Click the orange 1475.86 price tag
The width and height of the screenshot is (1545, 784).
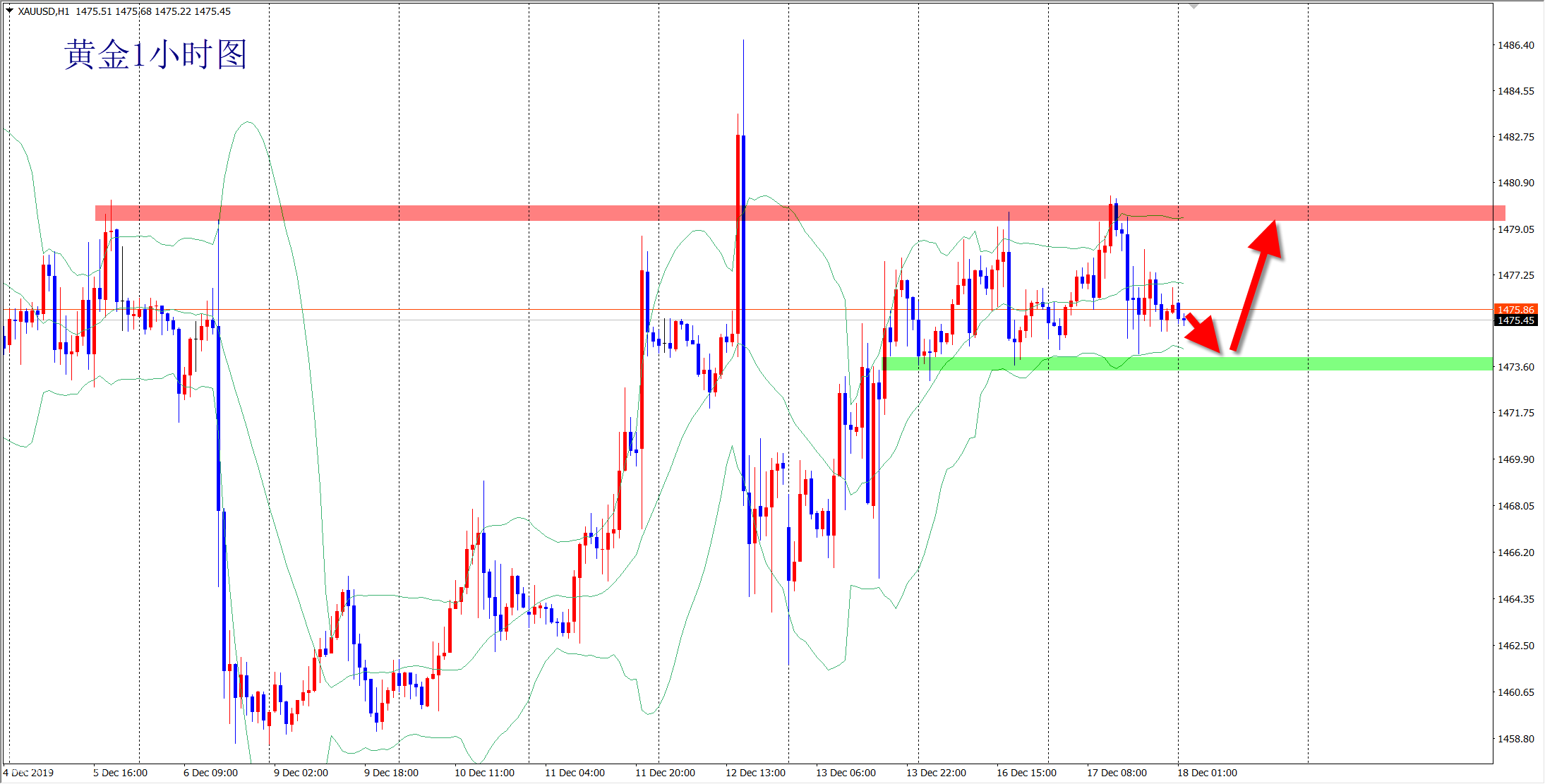point(1515,309)
